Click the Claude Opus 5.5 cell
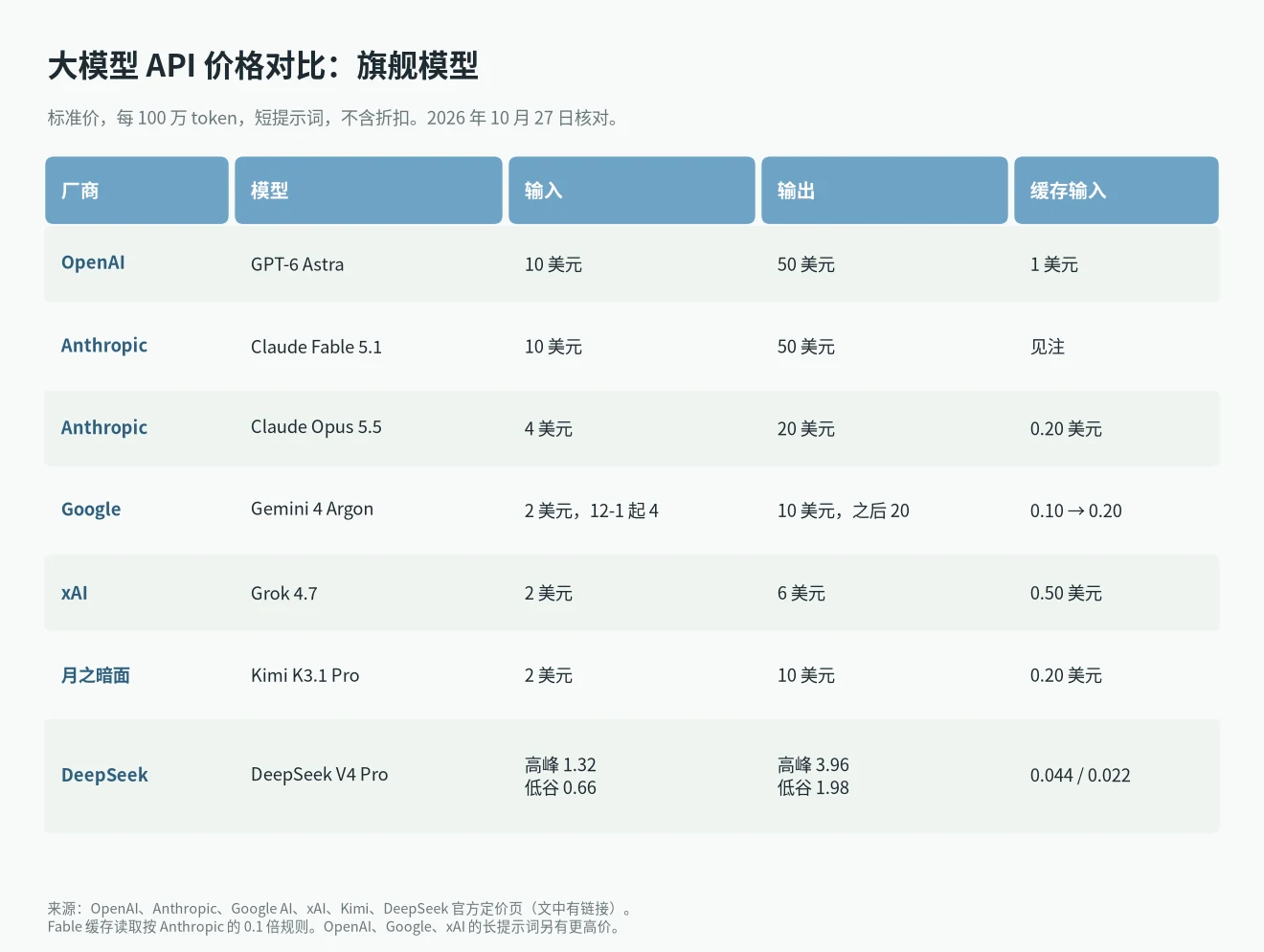Screen dimensions: 1264x952 (x=316, y=427)
